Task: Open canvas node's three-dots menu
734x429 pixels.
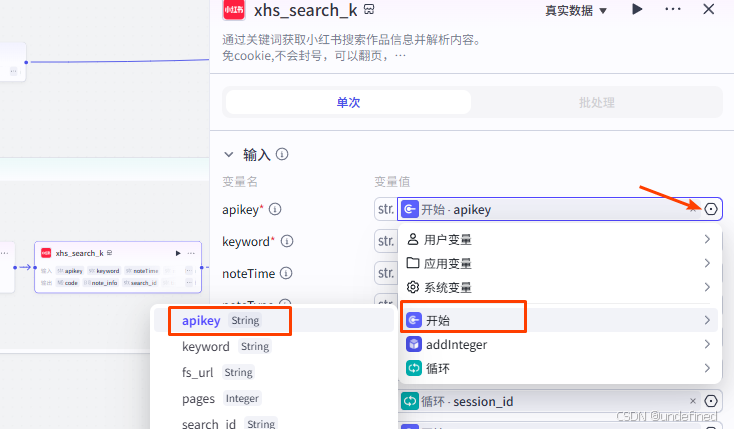Action: coord(191,253)
